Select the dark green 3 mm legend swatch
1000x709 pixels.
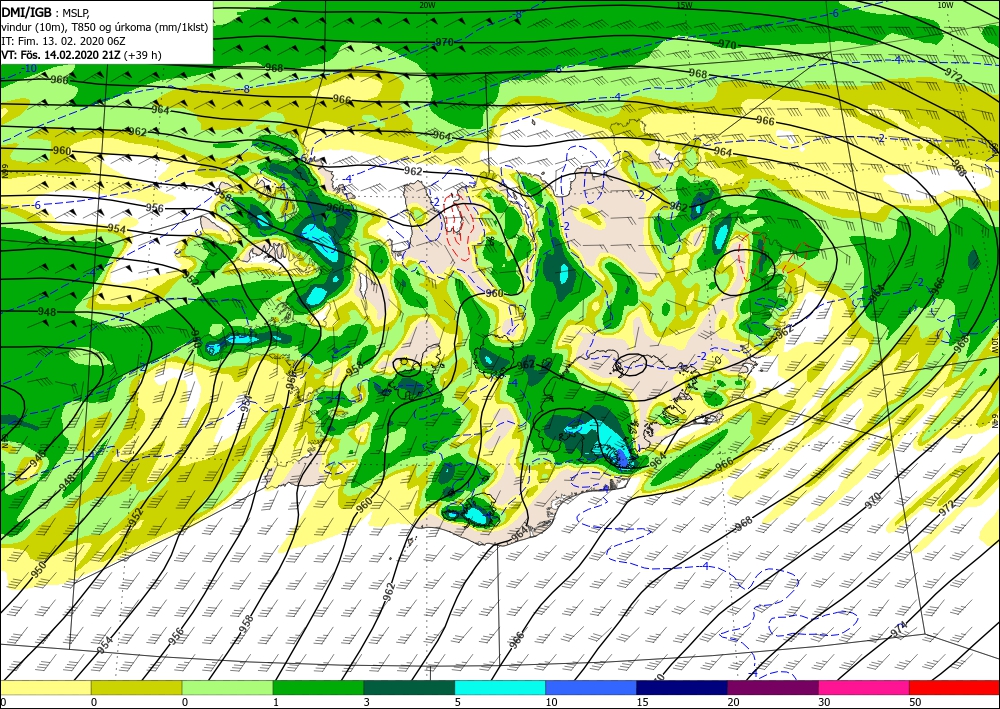[x=409, y=687]
